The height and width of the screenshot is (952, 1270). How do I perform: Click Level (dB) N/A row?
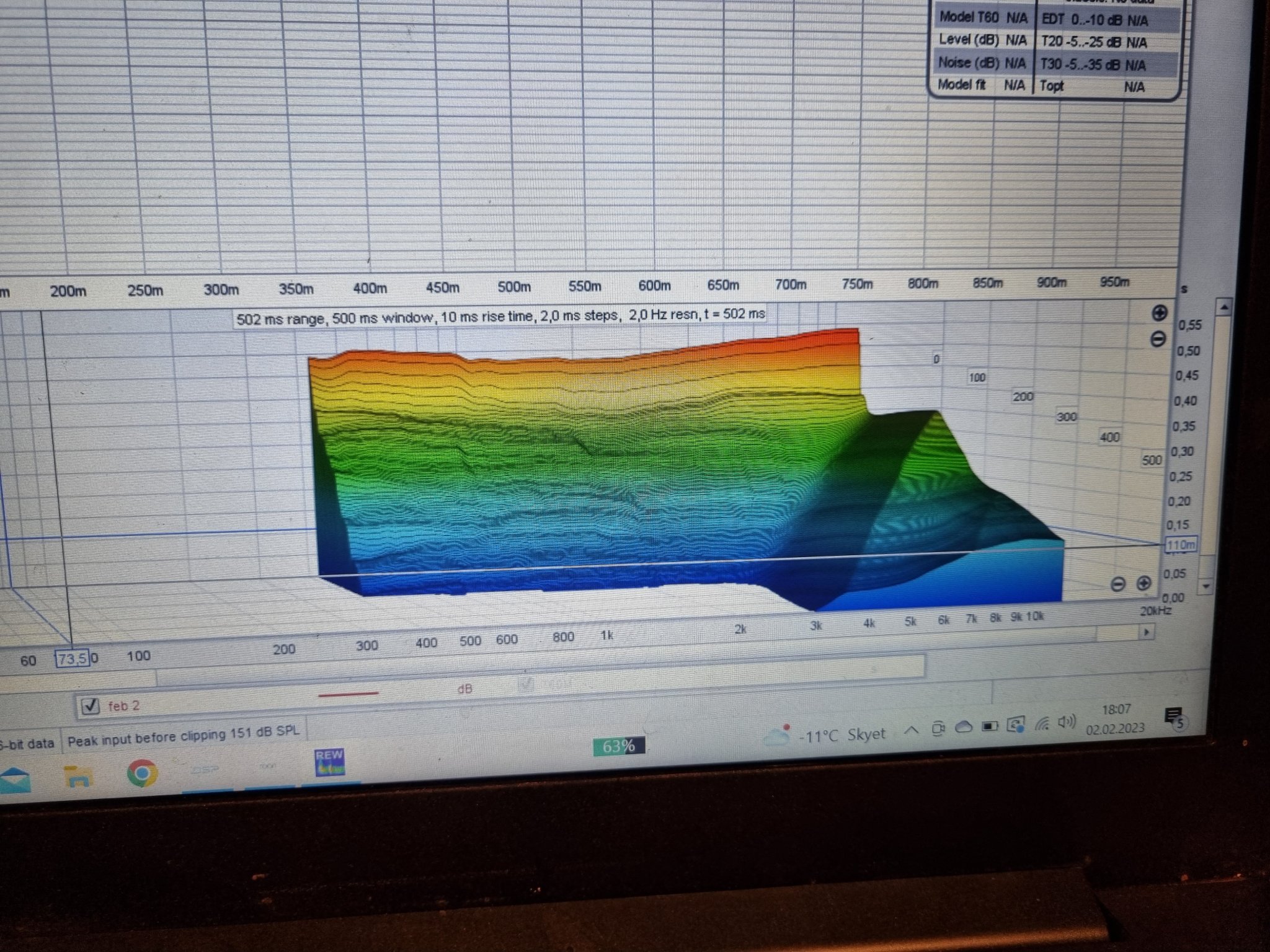tap(983, 40)
